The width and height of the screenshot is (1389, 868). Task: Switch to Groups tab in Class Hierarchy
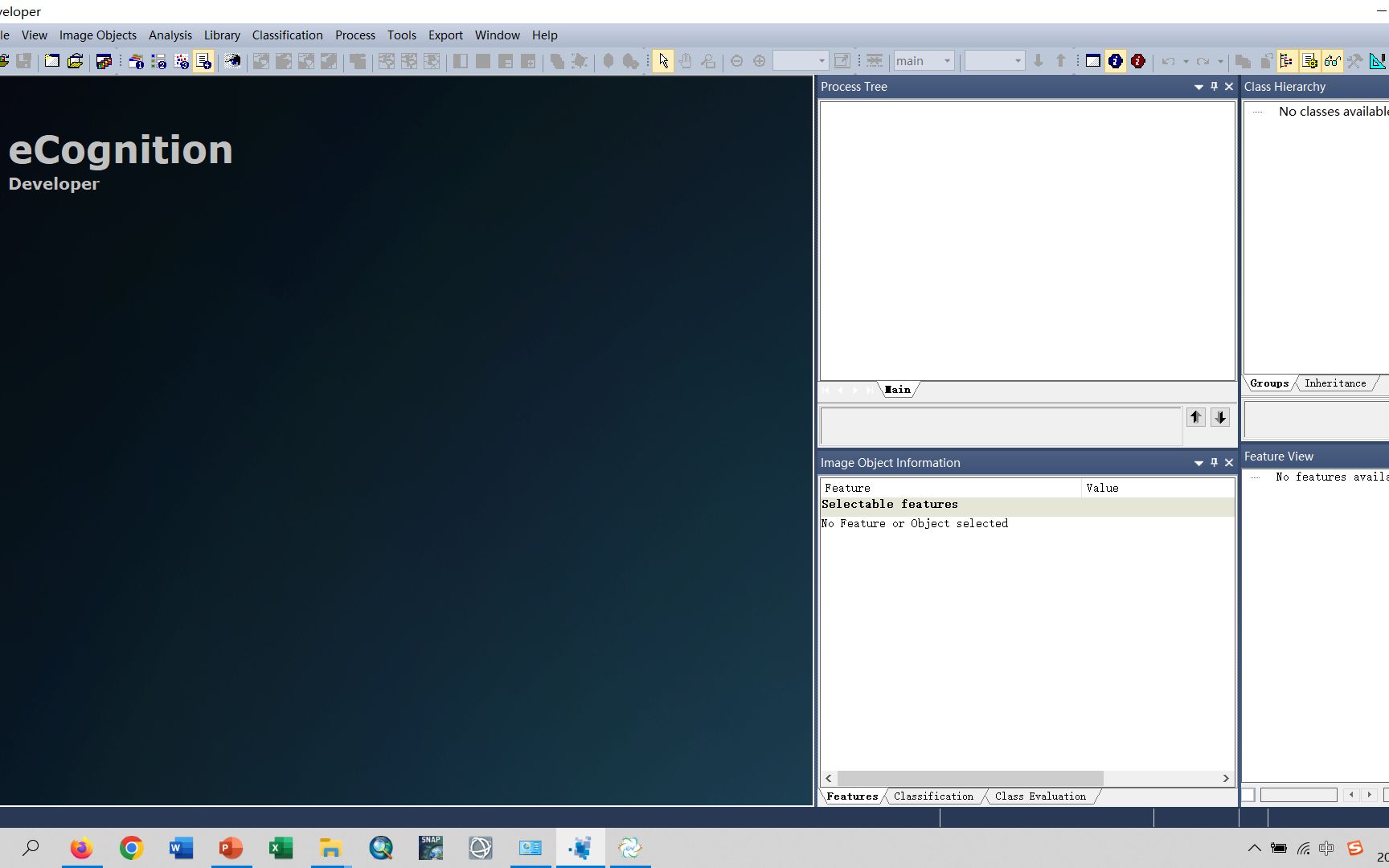coord(1269,383)
